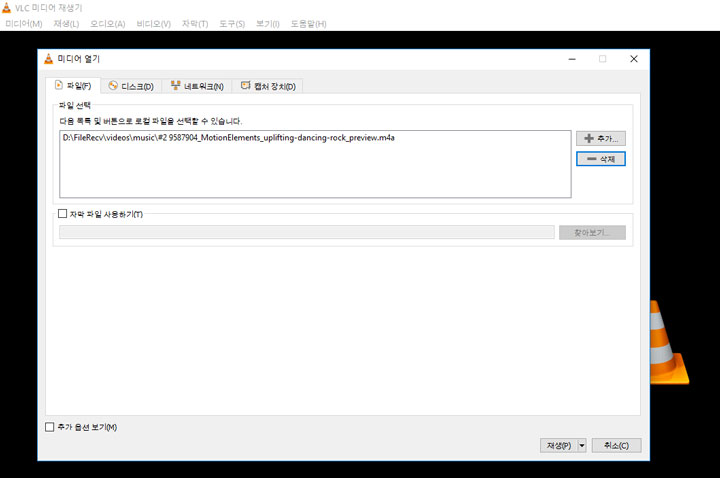The height and width of the screenshot is (478, 720).
Task: Click the 취소(C) cancel button
Action: click(616, 445)
